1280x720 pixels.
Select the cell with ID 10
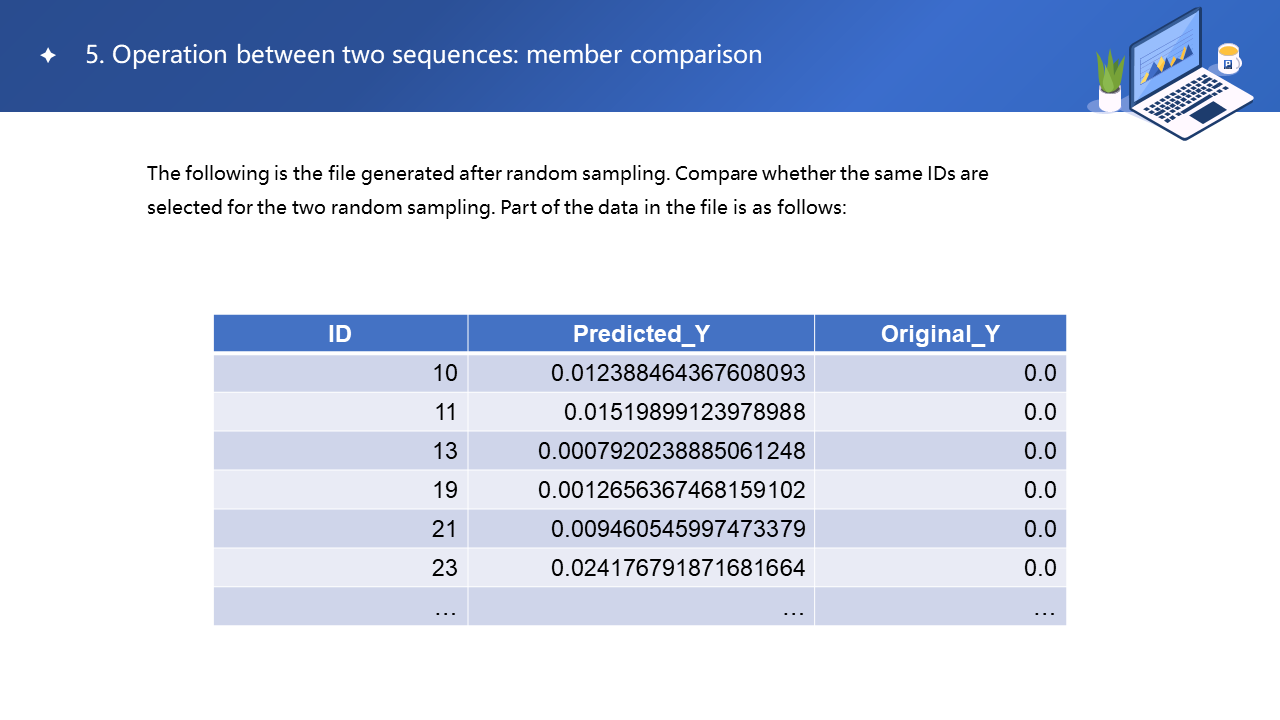point(445,373)
